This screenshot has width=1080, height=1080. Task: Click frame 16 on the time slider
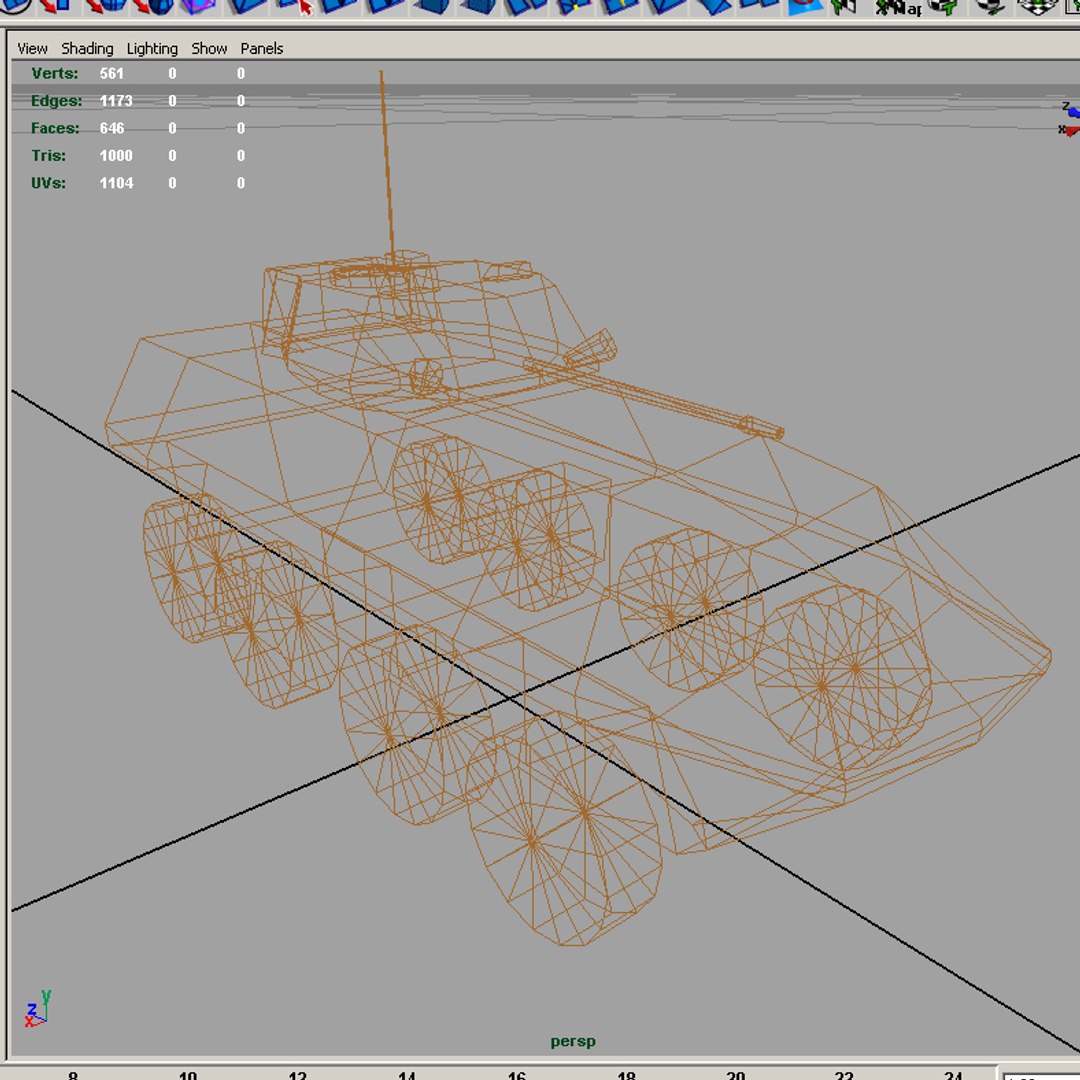click(x=517, y=1074)
